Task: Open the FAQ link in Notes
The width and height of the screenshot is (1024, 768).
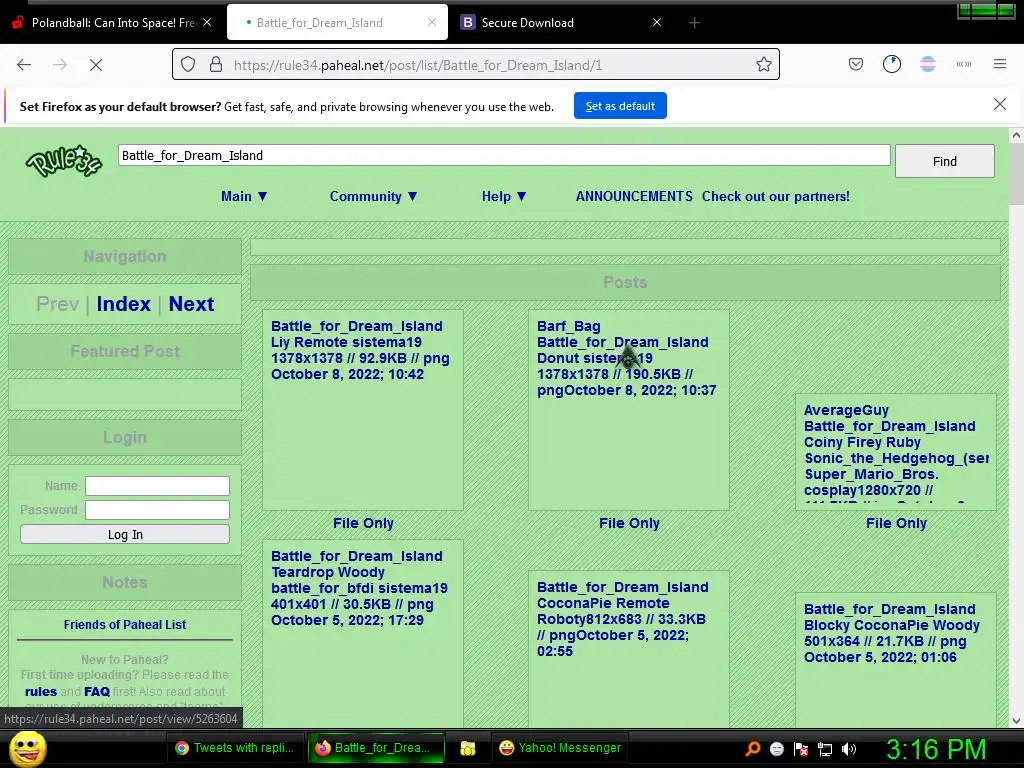Action: click(x=97, y=692)
